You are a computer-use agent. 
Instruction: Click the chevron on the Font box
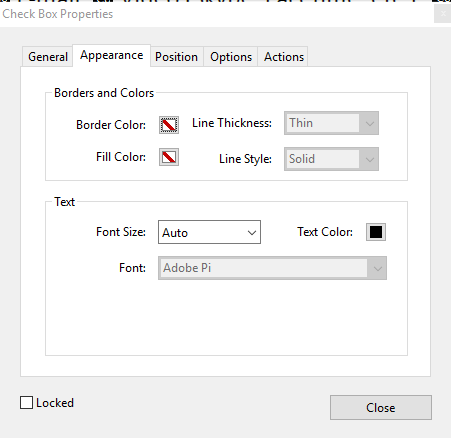pos(377,268)
